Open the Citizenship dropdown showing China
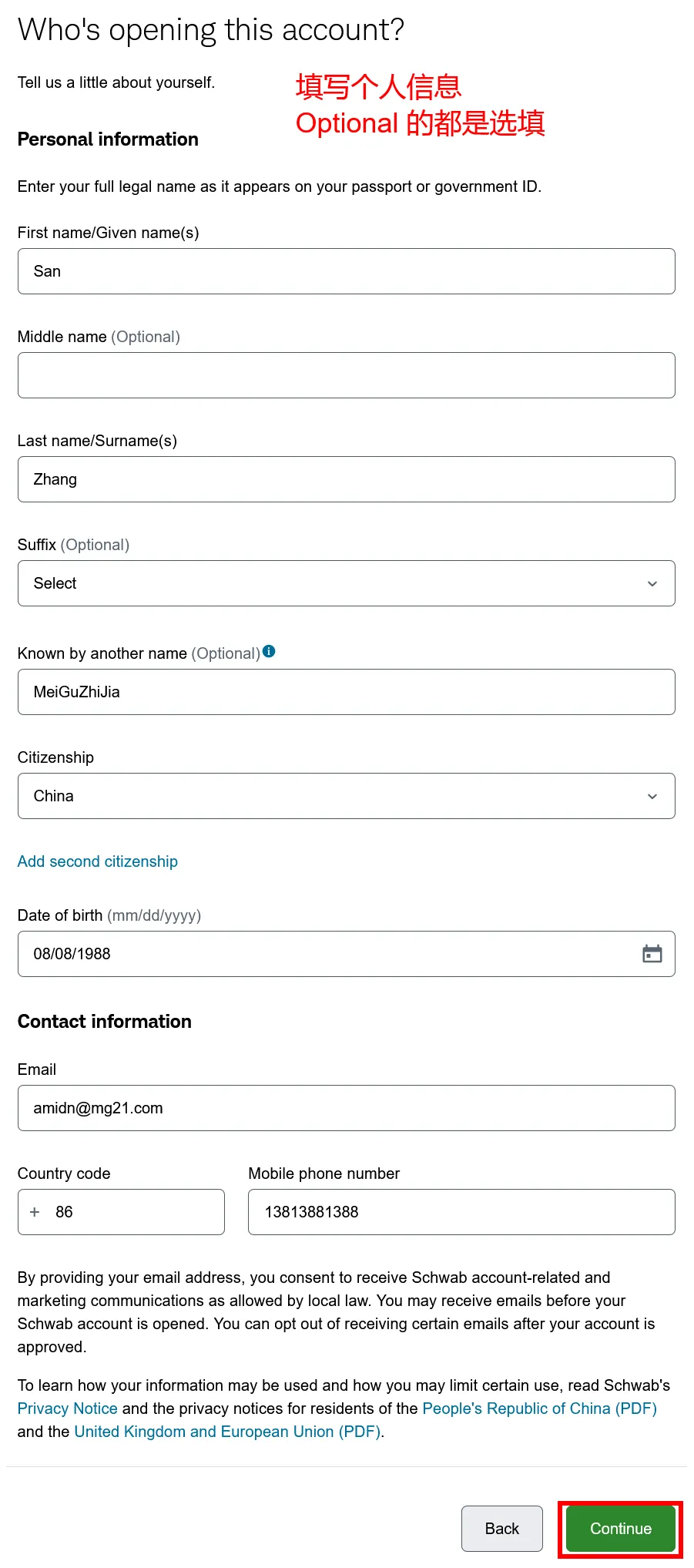The height and width of the screenshot is (1568, 694). 346,796
